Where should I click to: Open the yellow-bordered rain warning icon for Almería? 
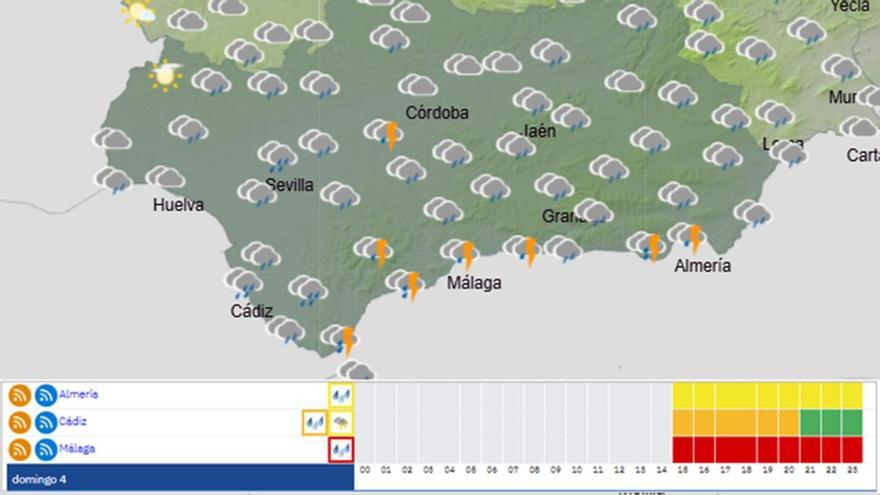pyautogui.click(x=341, y=396)
